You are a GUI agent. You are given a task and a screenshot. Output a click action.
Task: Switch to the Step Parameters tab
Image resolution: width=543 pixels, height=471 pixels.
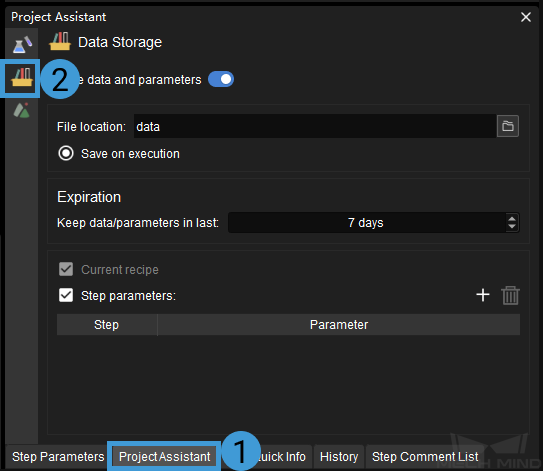click(58, 456)
